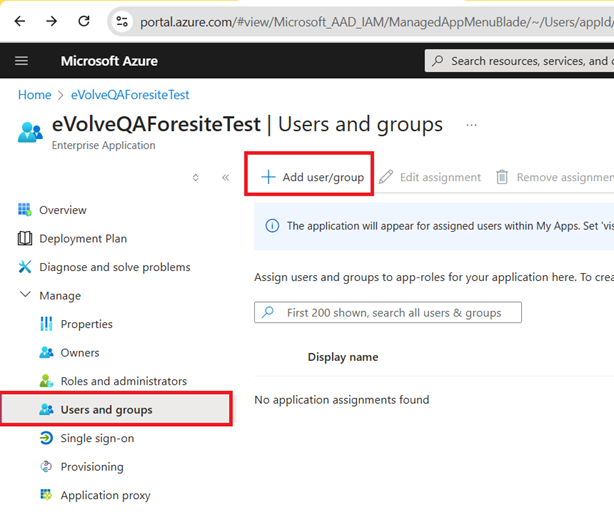Collapse the side menu with double chevron

(226, 178)
